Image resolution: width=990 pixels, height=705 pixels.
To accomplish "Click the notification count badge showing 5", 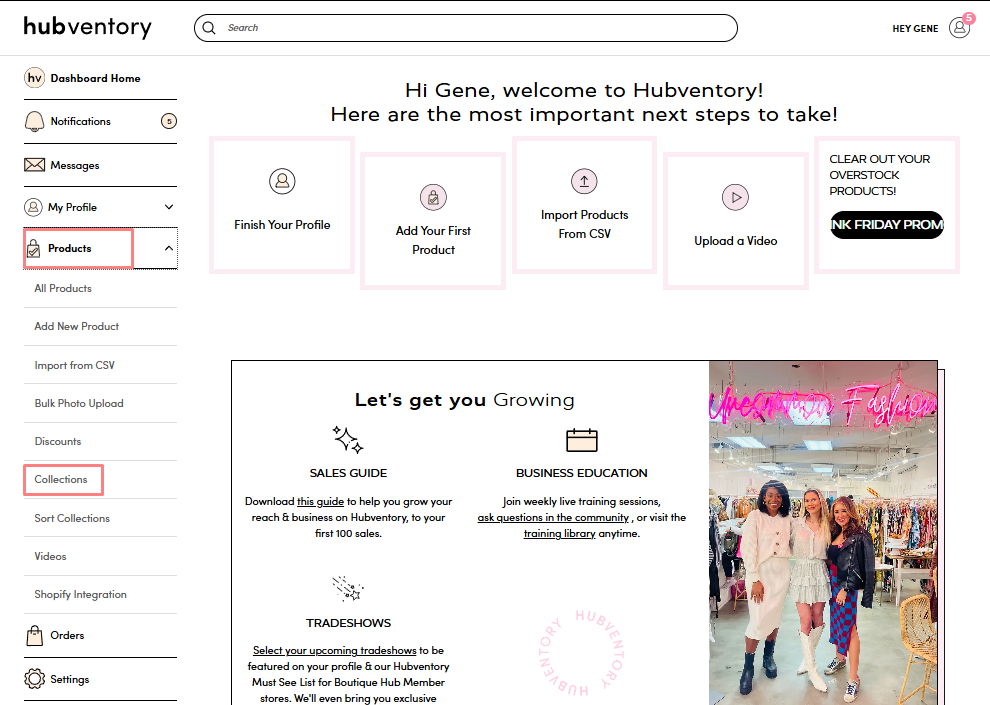I will [x=169, y=121].
